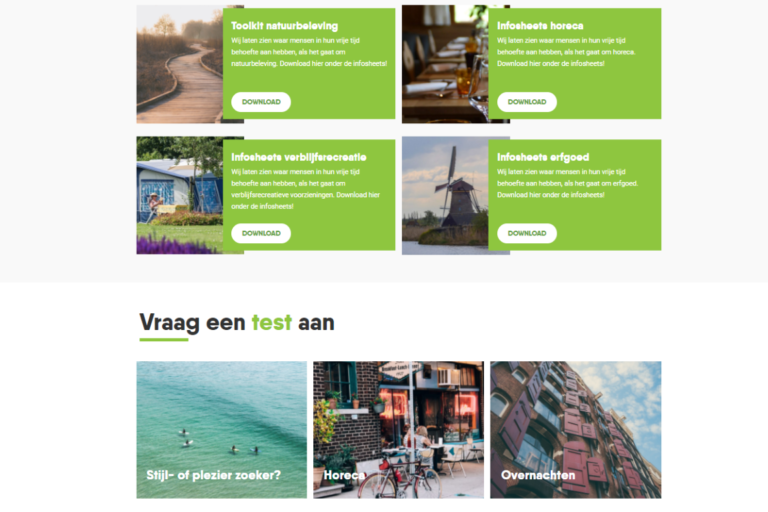This screenshot has height=512, width=768.
Task: Select the Stijl- of plezier zoeker? tile
Action: pos(221,430)
